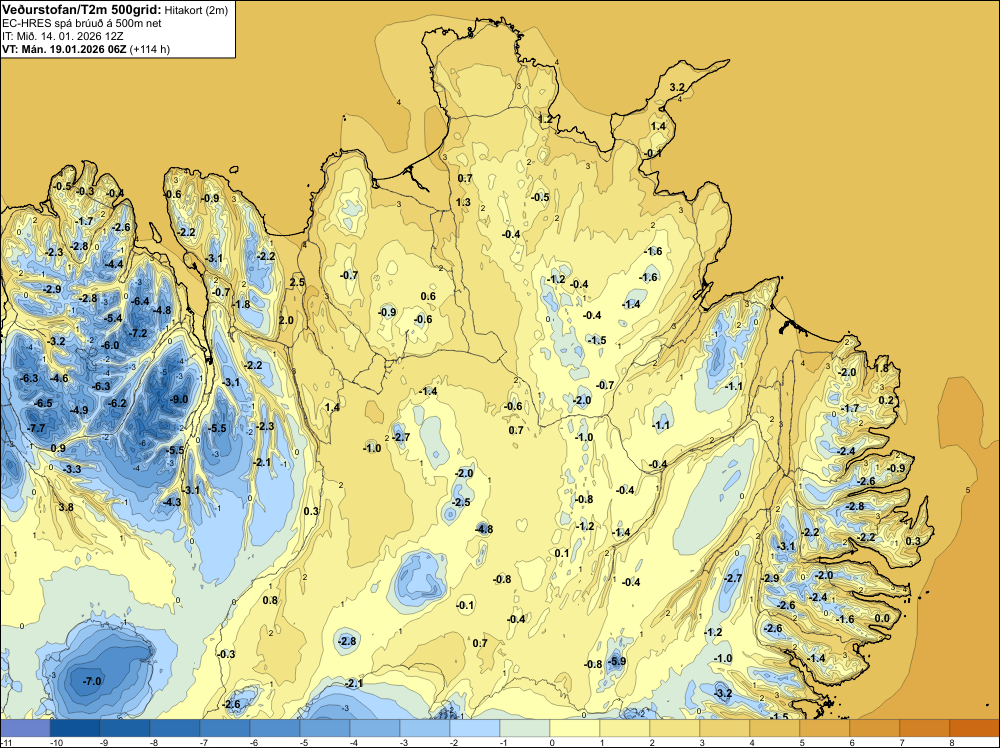Select the -4.9 temperature label
This screenshot has width=1000, height=748.
(79, 410)
